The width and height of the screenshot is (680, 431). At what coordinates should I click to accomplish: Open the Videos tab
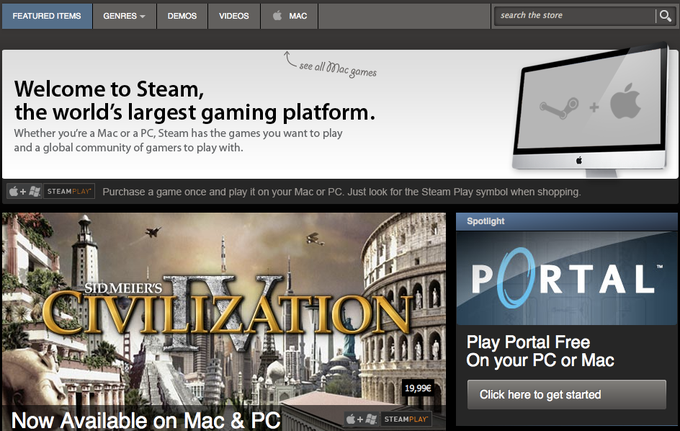pyautogui.click(x=234, y=16)
